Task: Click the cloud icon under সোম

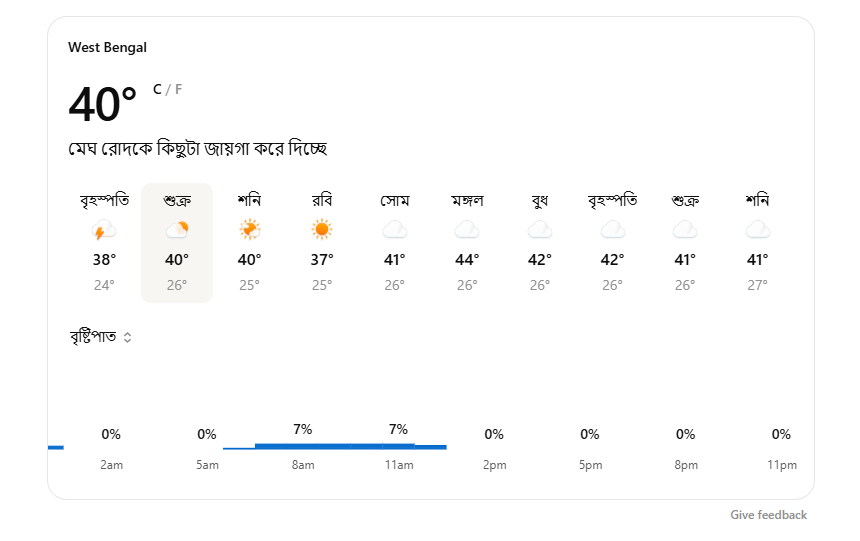Action: [394, 231]
